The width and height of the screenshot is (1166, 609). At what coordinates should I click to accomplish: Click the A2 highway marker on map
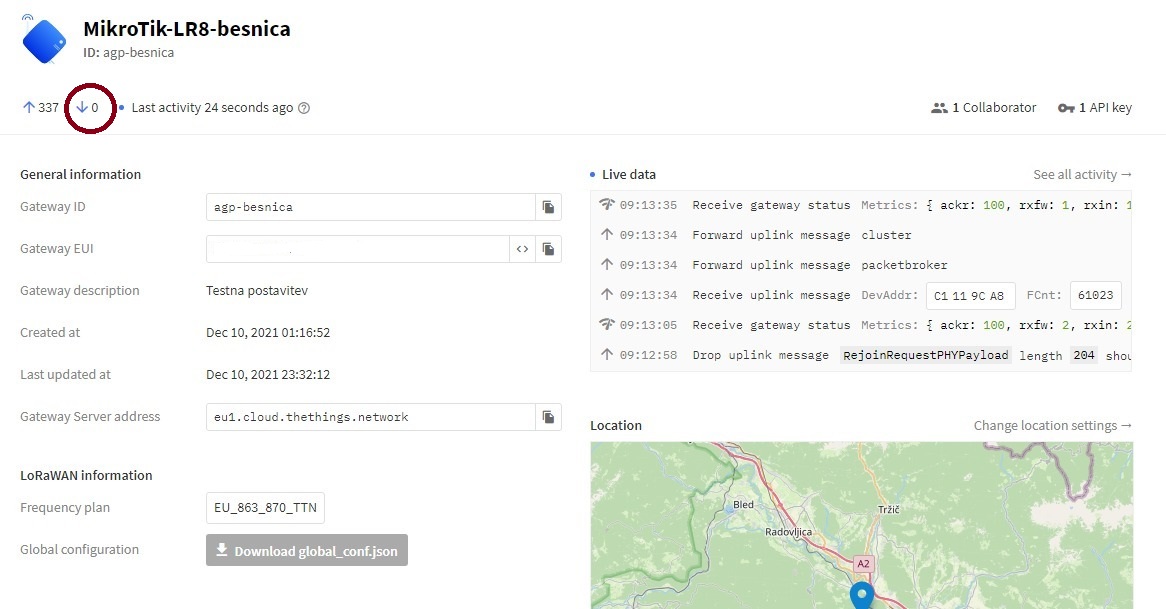point(863,564)
